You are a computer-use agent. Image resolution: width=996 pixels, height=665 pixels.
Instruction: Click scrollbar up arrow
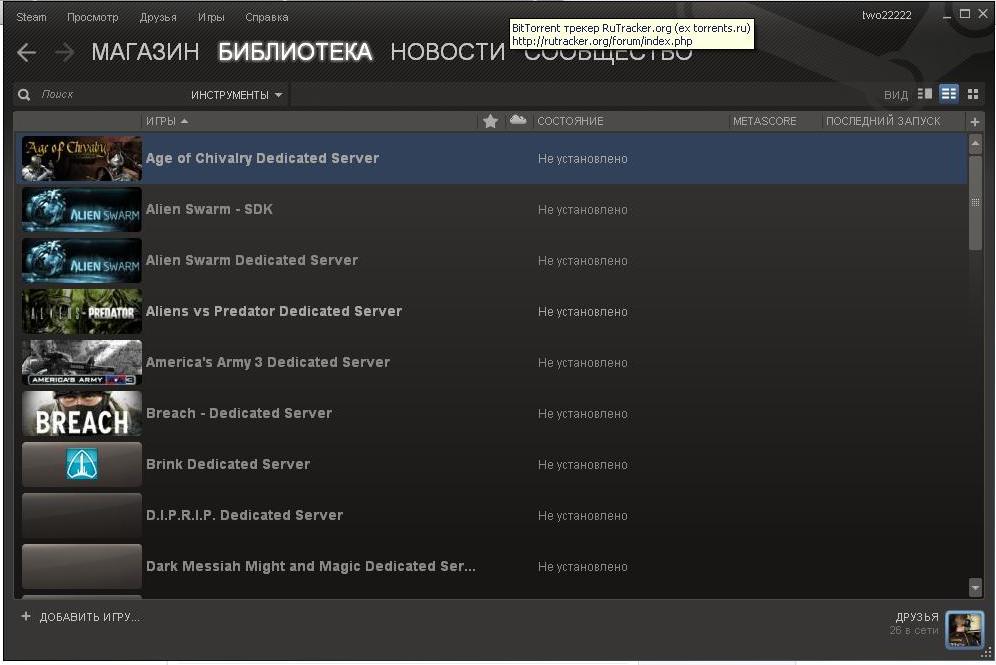[976, 144]
